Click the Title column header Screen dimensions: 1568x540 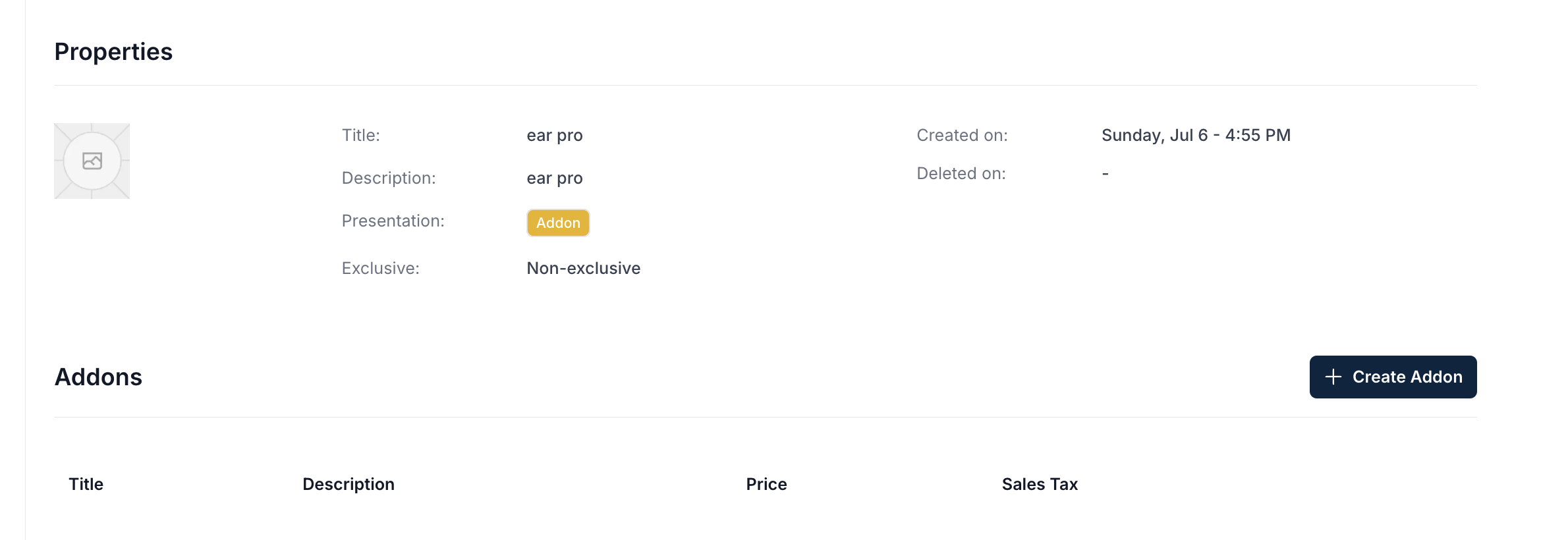click(86, 484)
